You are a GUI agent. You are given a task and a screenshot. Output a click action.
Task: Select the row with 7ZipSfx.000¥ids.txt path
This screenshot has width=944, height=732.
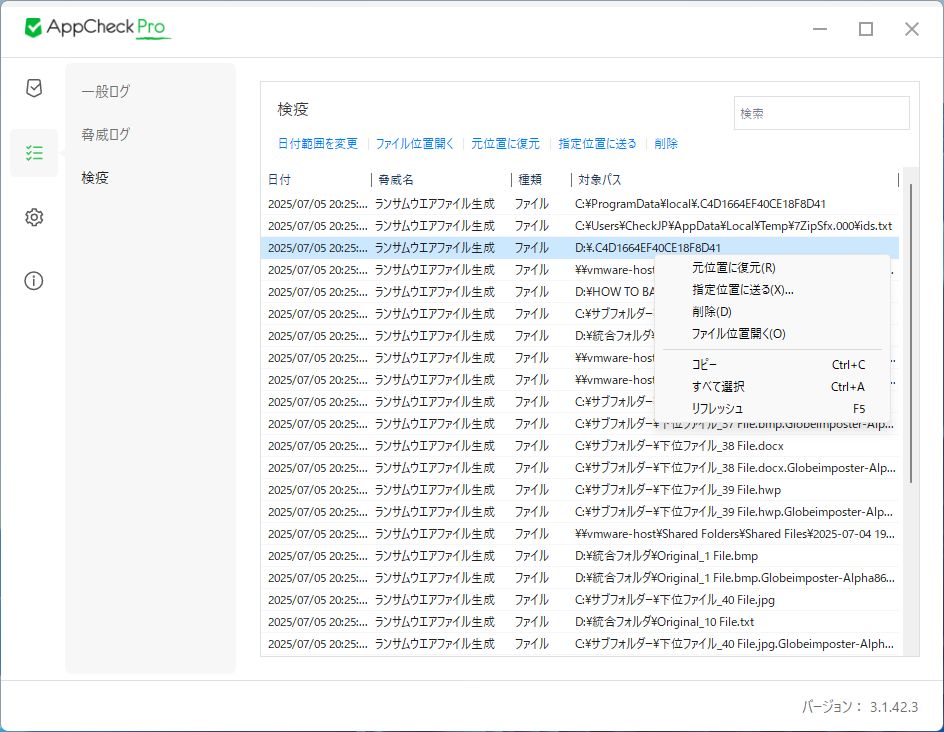pyautogui.click(x=580, y=226)
